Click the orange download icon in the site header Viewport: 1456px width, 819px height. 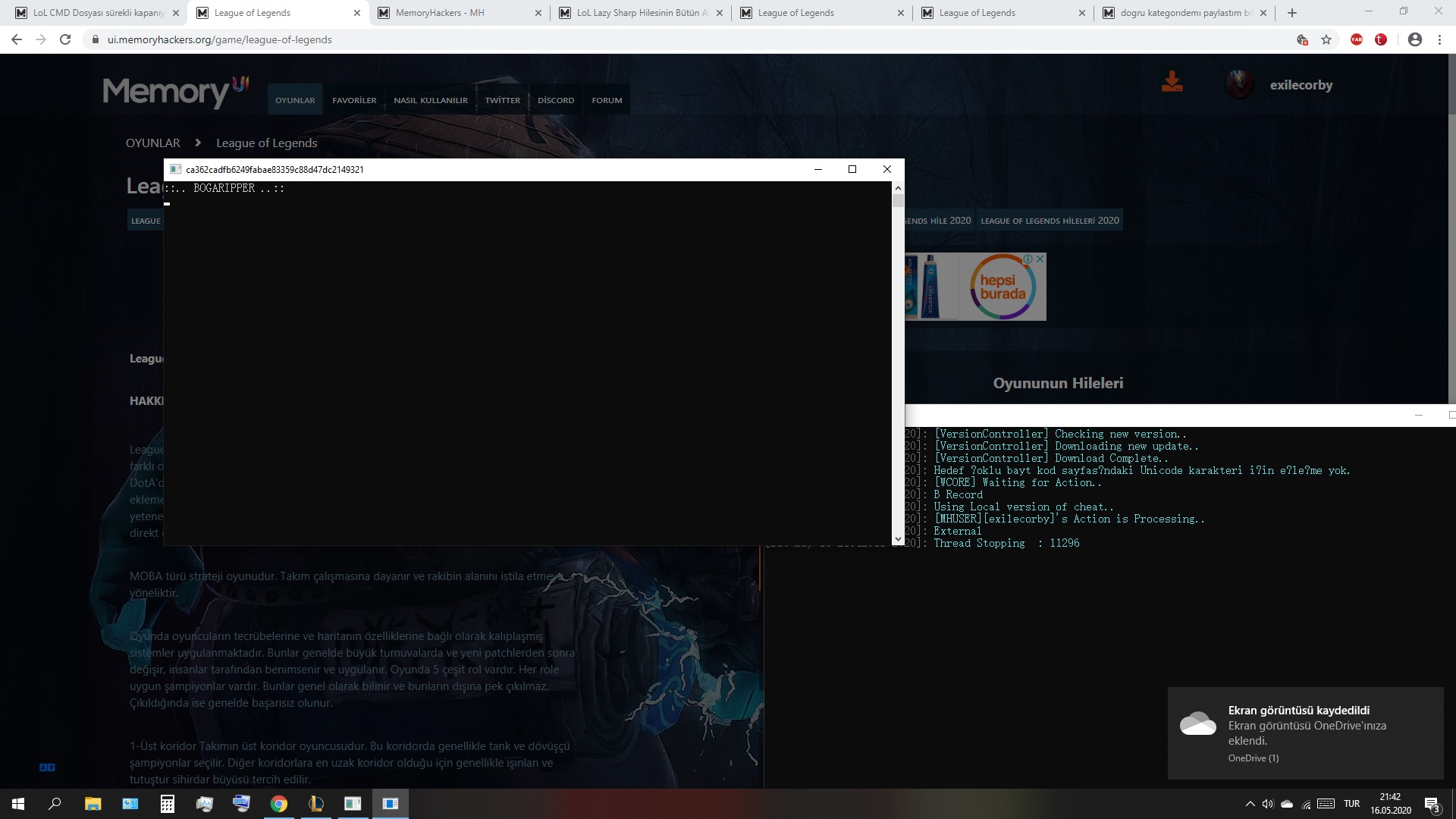coord(1172,82)
